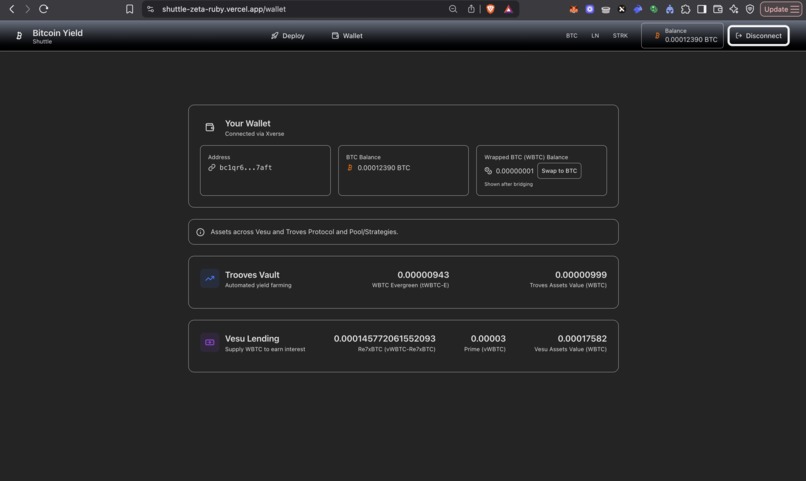Open Brave Shields lion icon
806x481 pixels.
pyautogui.click(x=490, y=9)
